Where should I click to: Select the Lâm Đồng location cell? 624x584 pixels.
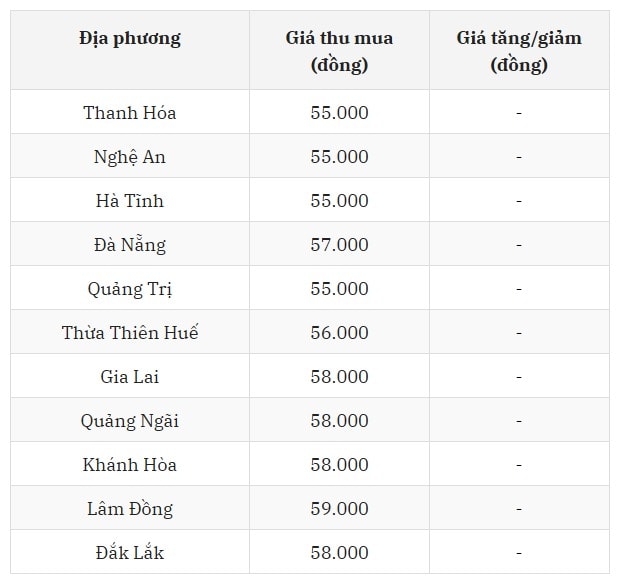tap(130, 509)
